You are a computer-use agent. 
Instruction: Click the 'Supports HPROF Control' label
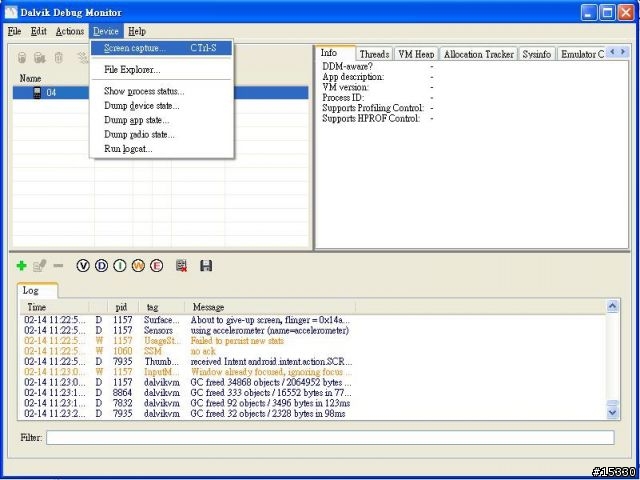coord(371,118)
